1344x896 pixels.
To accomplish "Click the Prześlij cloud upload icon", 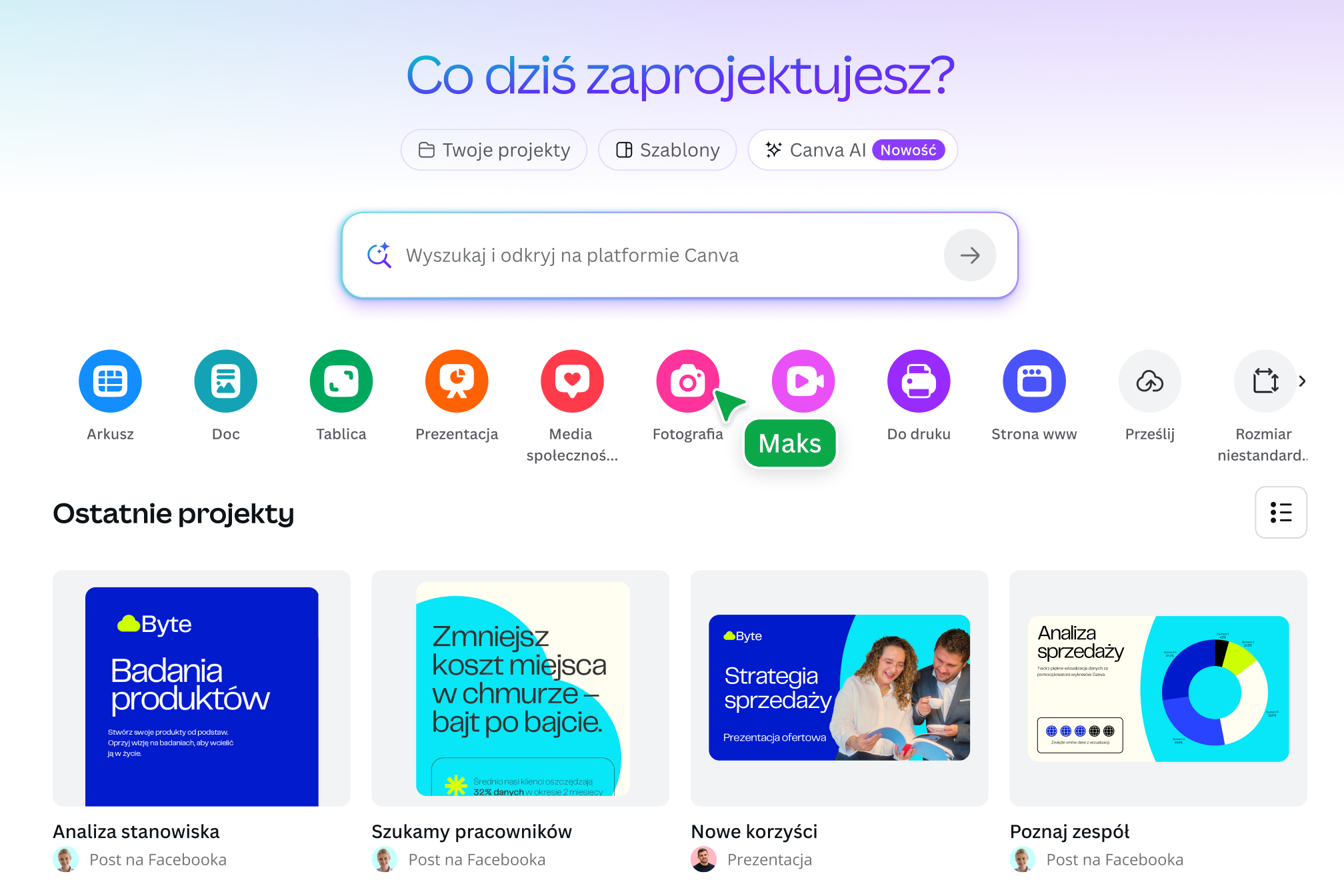I will click(x=1150, y=381).
